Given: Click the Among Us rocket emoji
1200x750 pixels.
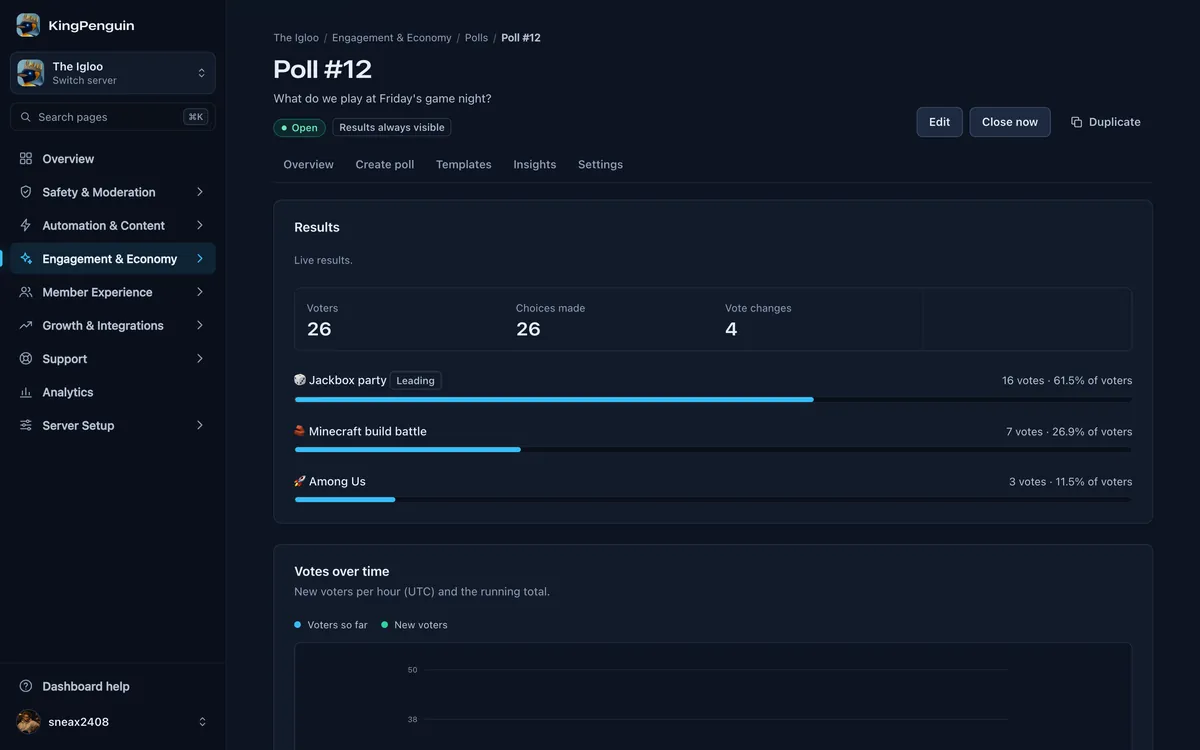Looking at the screenshot, I should (x=300, y=482).
